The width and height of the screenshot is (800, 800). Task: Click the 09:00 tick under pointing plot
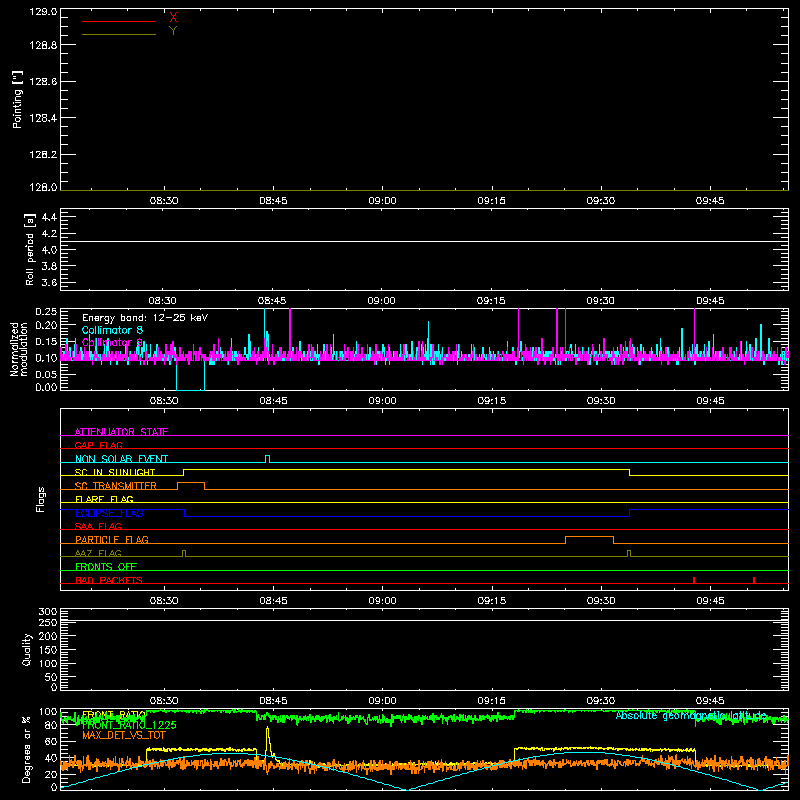point(382,201)
